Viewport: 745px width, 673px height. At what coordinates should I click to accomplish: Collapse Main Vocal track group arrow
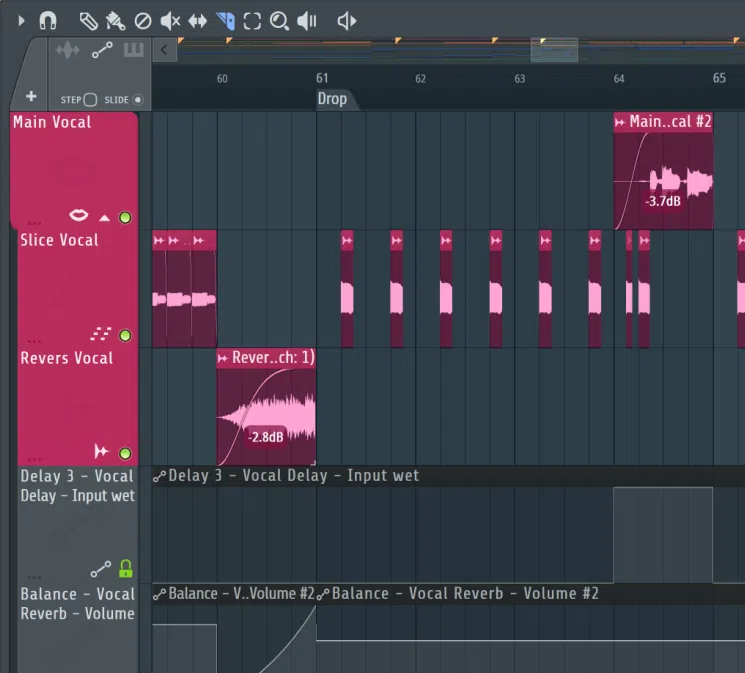[105, 218]
